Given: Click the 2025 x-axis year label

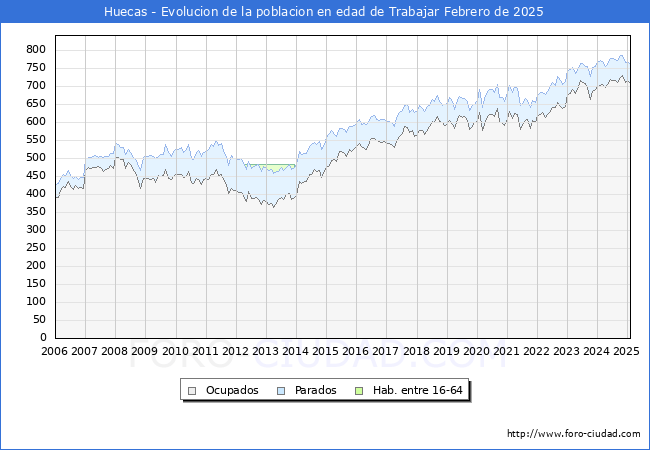Looking at the screenshot, I should [x=626, y=351].
